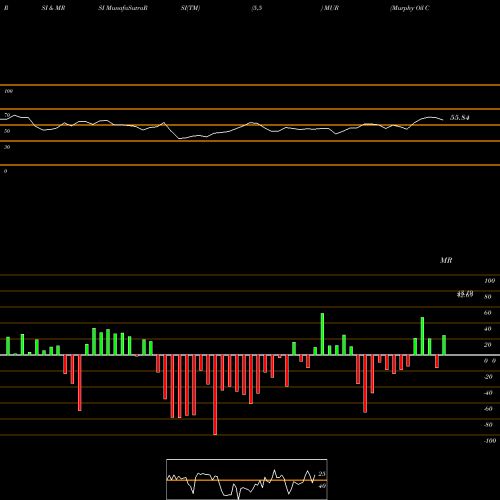Click the 'MUR' ticker symbol text
500x500 pixels.
(x=331, y=8)
